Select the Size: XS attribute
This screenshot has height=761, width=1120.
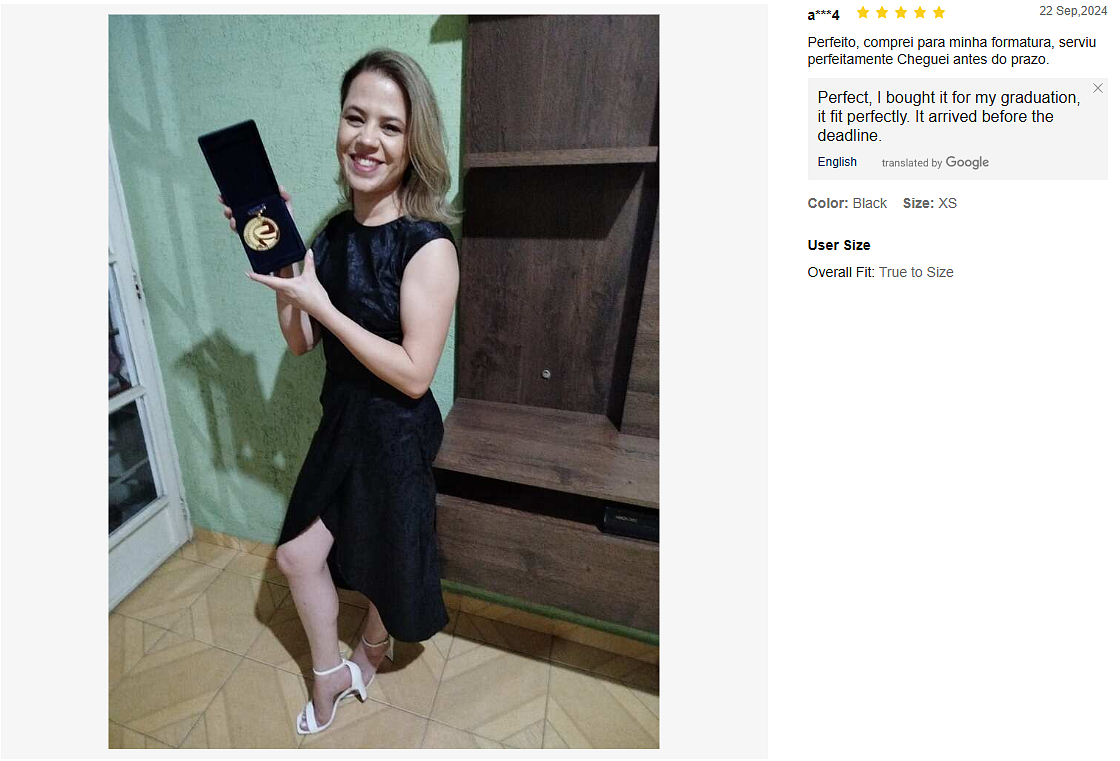click(x=929, y=203)
